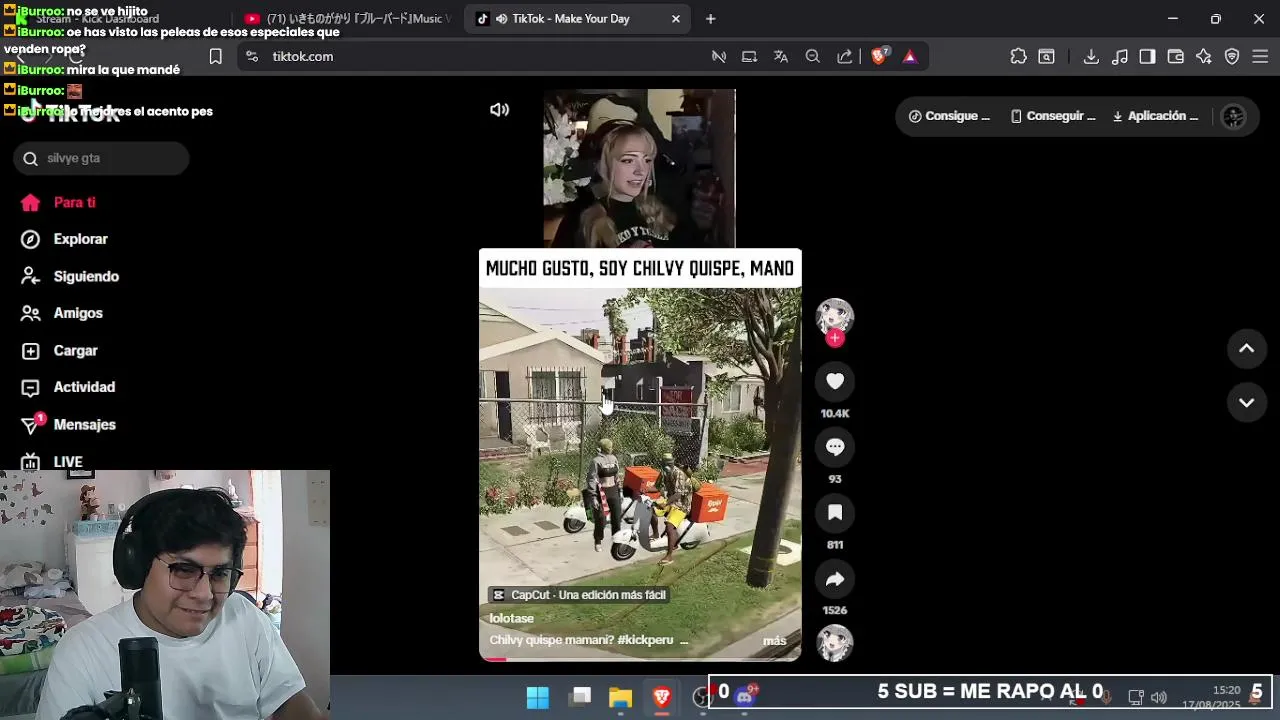Switch to the YouTube Music Video tab
1280x720 pixels.
[x=348, y=19]
